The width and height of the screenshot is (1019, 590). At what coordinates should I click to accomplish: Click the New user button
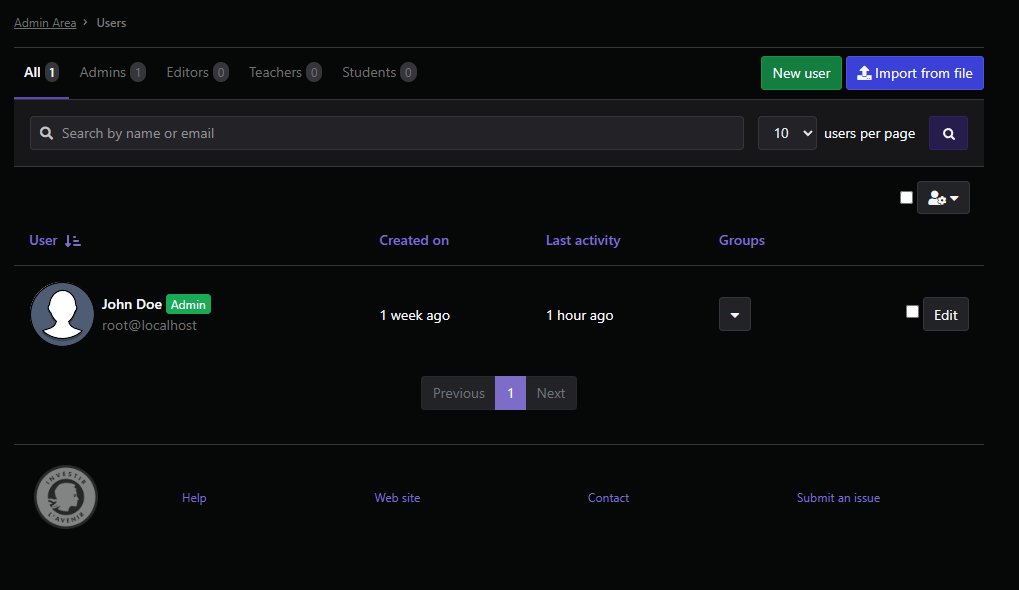point(801,73)
